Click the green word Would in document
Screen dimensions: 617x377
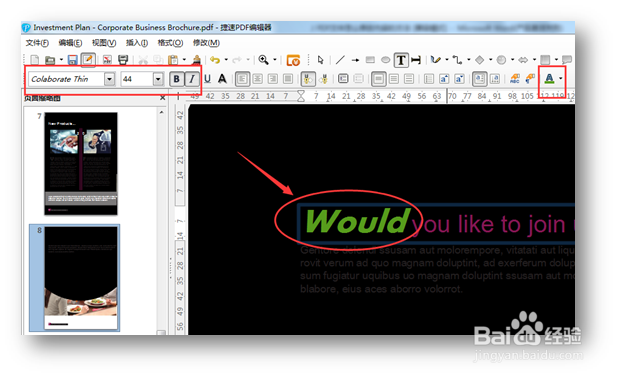point(357,222)
